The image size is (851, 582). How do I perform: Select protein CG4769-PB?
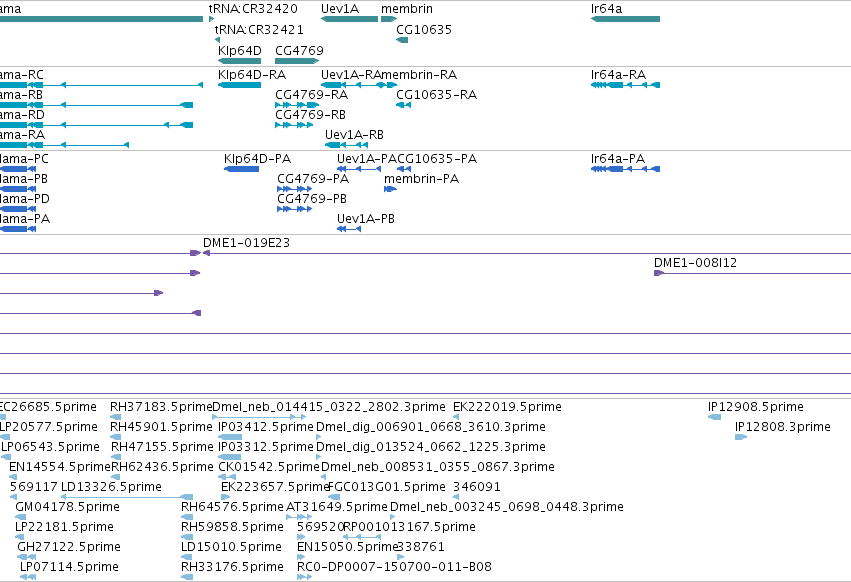(294, 209)
